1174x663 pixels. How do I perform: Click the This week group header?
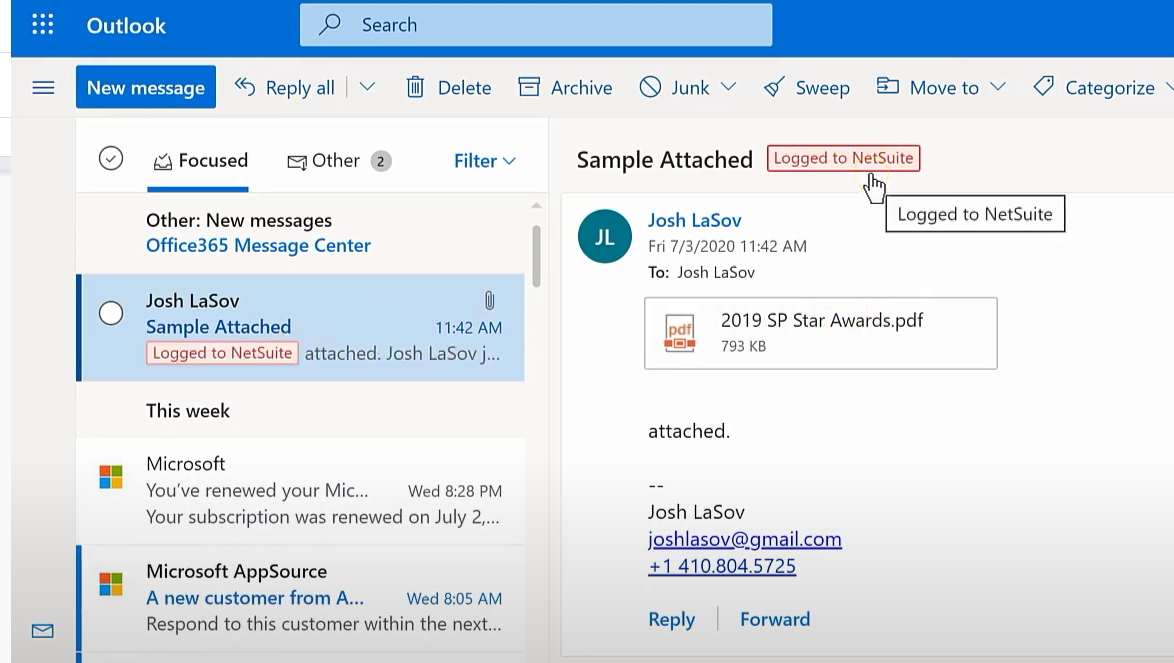click(188, 411)
